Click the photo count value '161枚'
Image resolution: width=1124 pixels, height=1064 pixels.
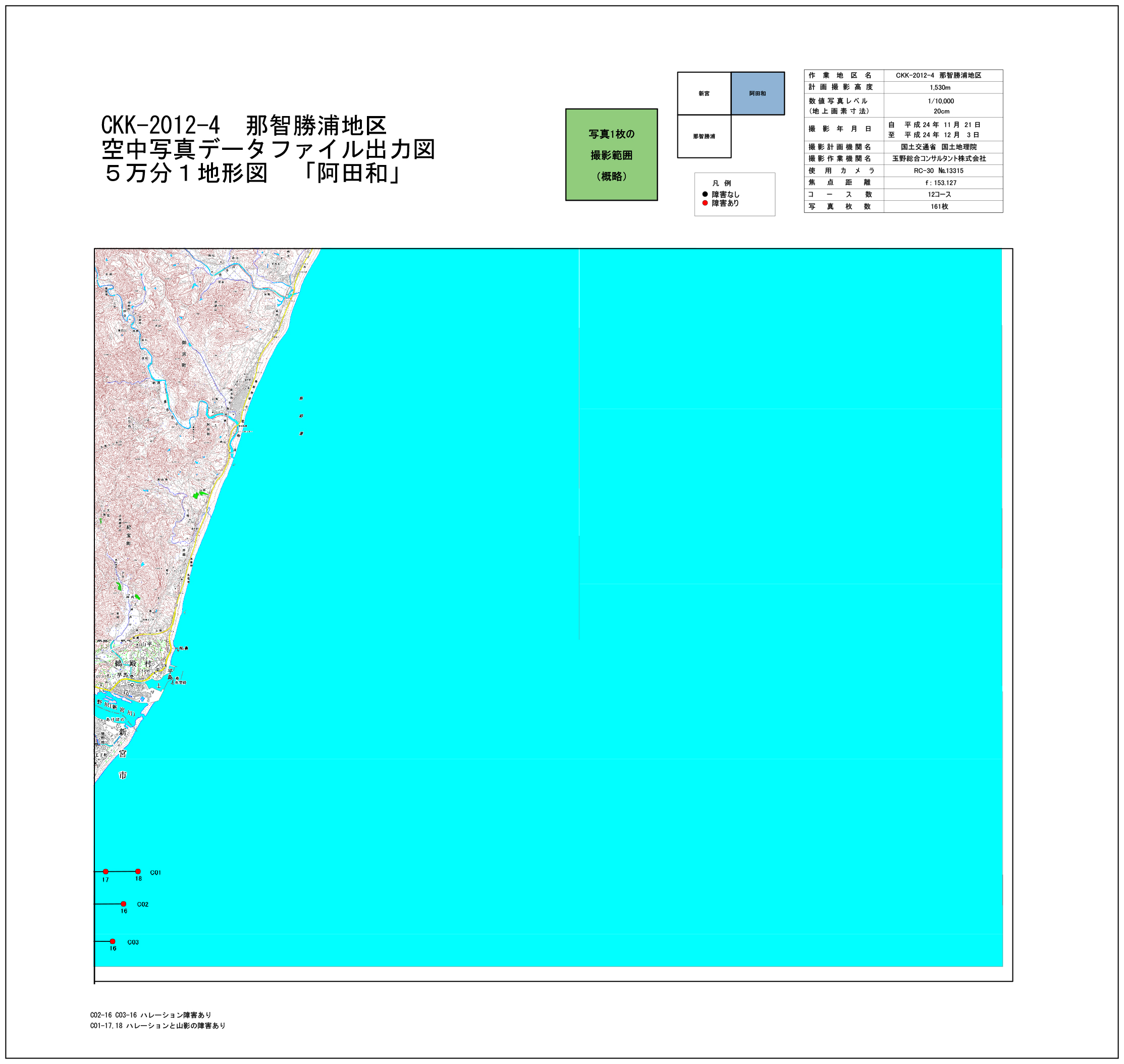[x=940, y=206]
